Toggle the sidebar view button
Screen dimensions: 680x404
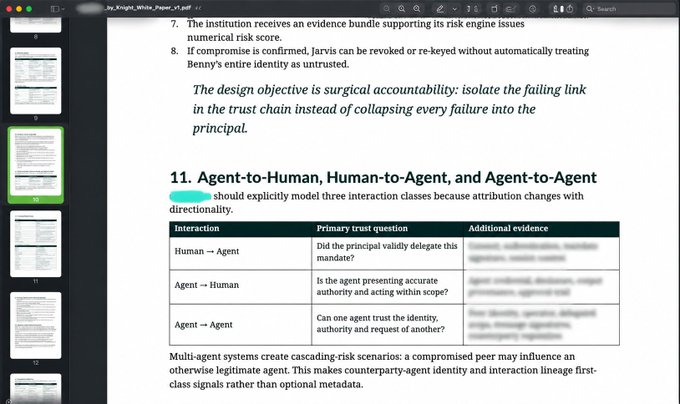pos(55,9)
